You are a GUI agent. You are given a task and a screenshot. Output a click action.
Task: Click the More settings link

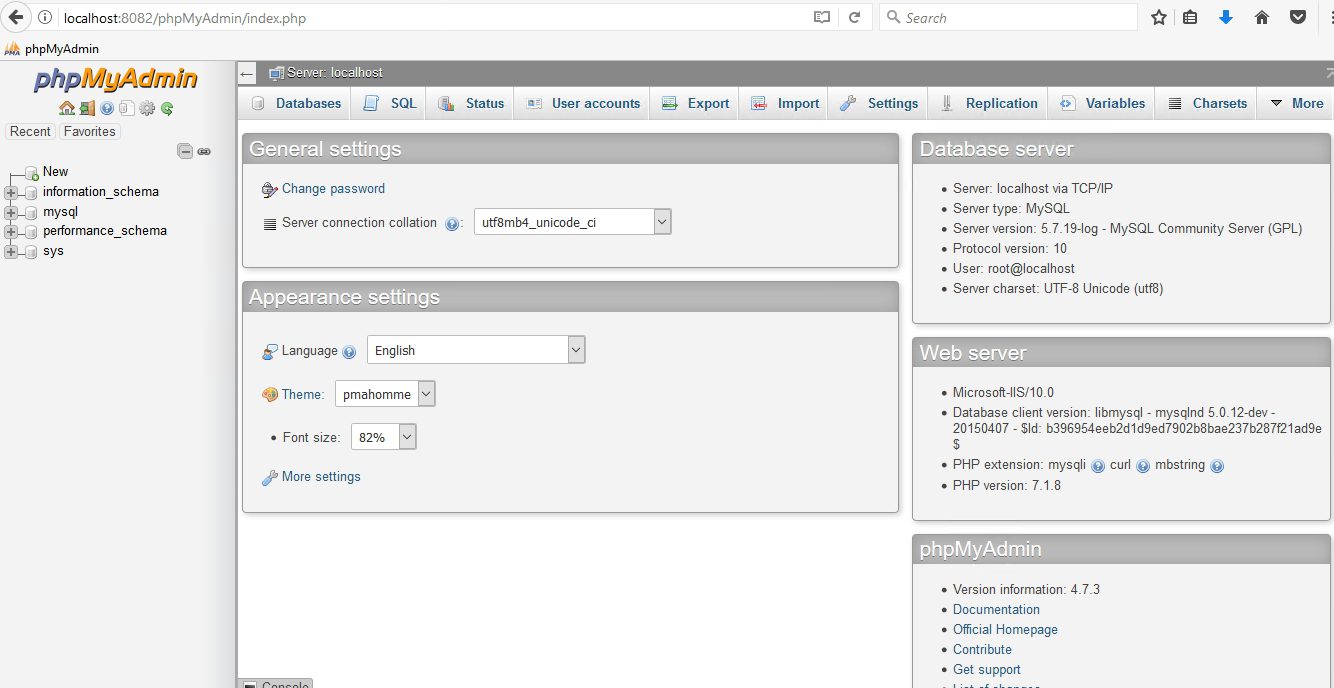[x=321, y=476]
